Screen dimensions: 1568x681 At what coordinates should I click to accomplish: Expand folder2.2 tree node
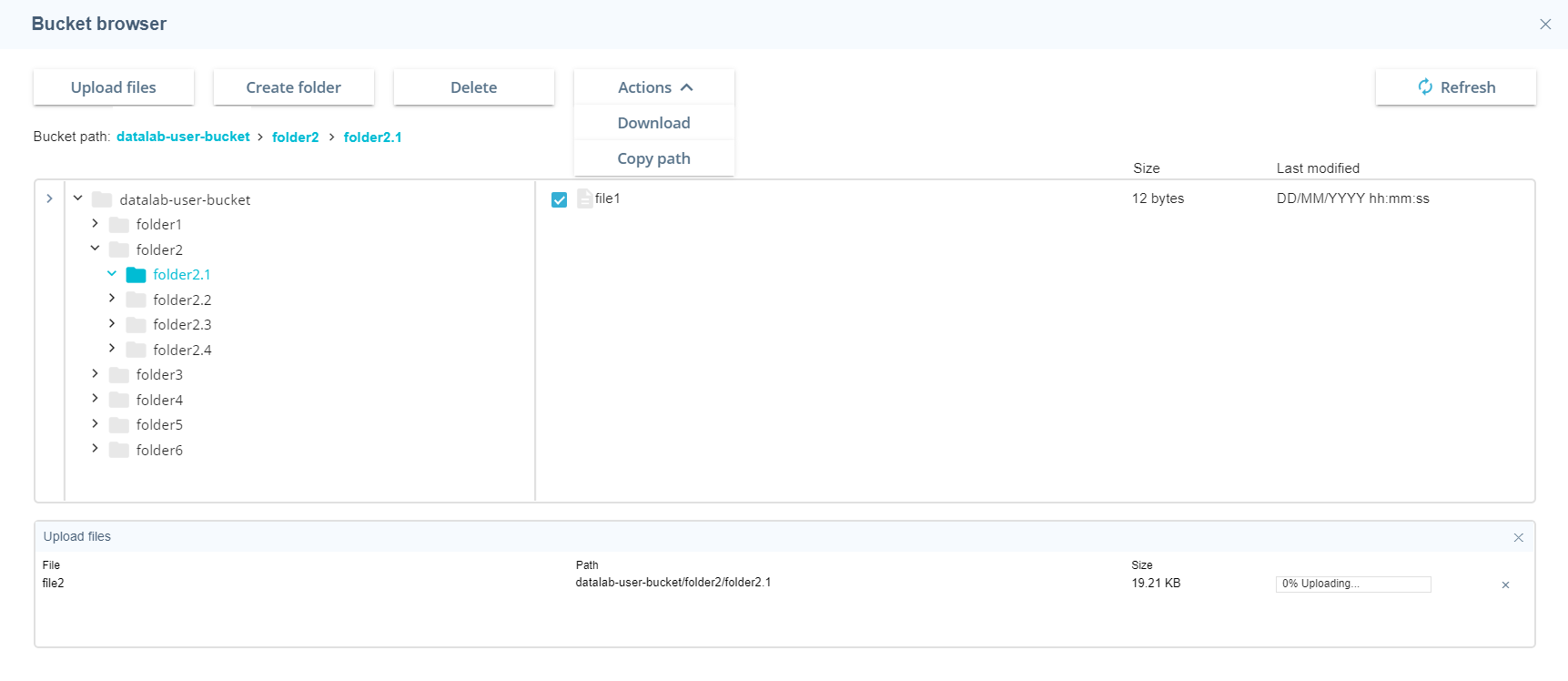(x=112, y=298)
